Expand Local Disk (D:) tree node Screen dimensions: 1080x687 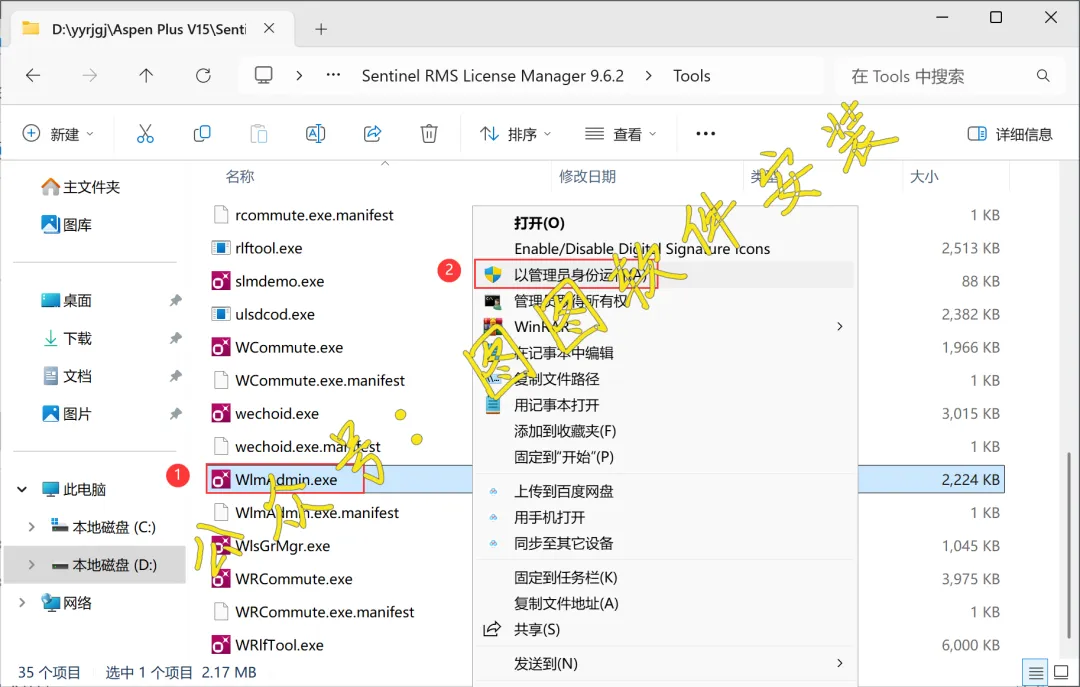32,565
